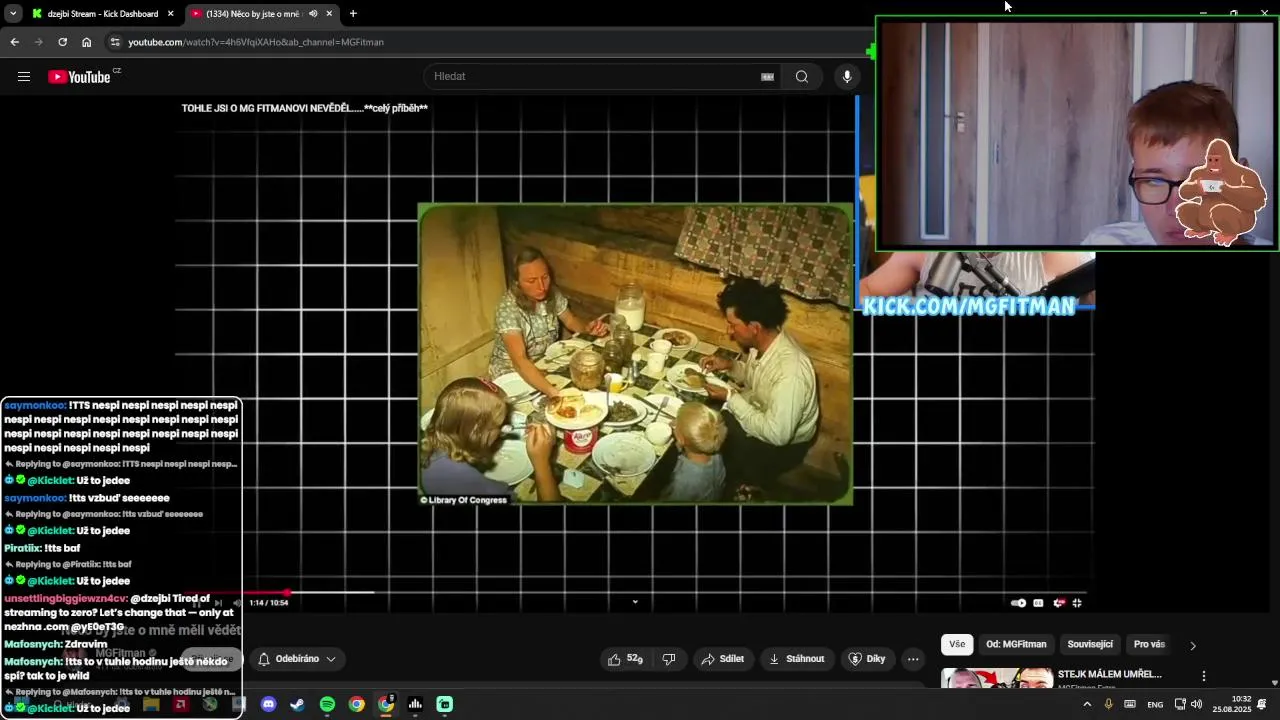Screen dimensions: 1280x720
Task: Open Steam from the taskbar
Action: (x=297, y=705)
